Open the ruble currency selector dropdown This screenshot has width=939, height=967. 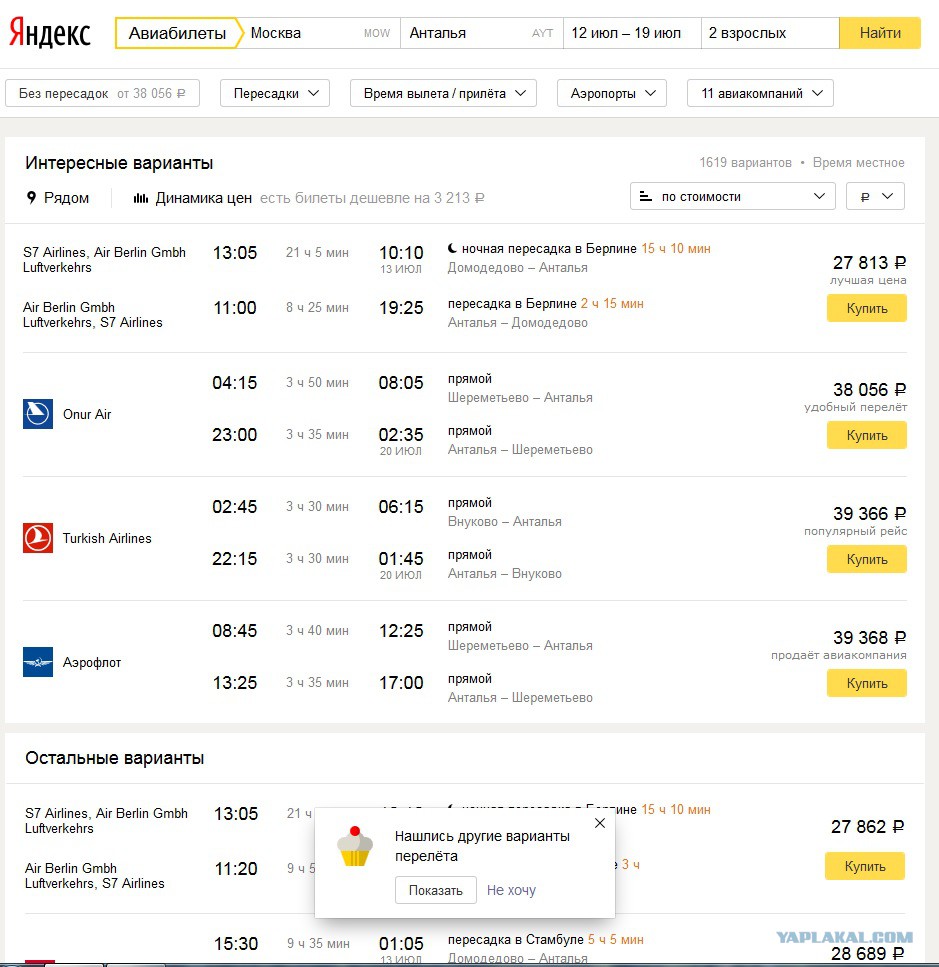(x=875, y=196)
